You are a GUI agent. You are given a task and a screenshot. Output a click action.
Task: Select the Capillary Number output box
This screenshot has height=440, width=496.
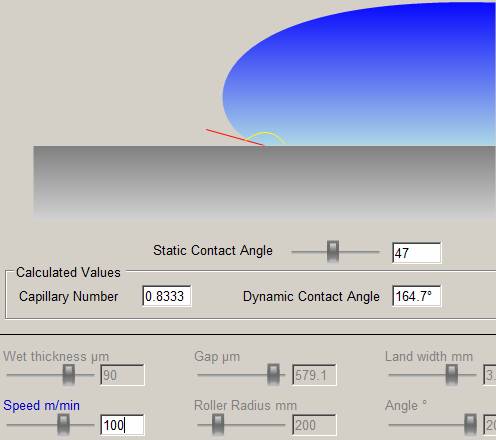click(167, 296)
